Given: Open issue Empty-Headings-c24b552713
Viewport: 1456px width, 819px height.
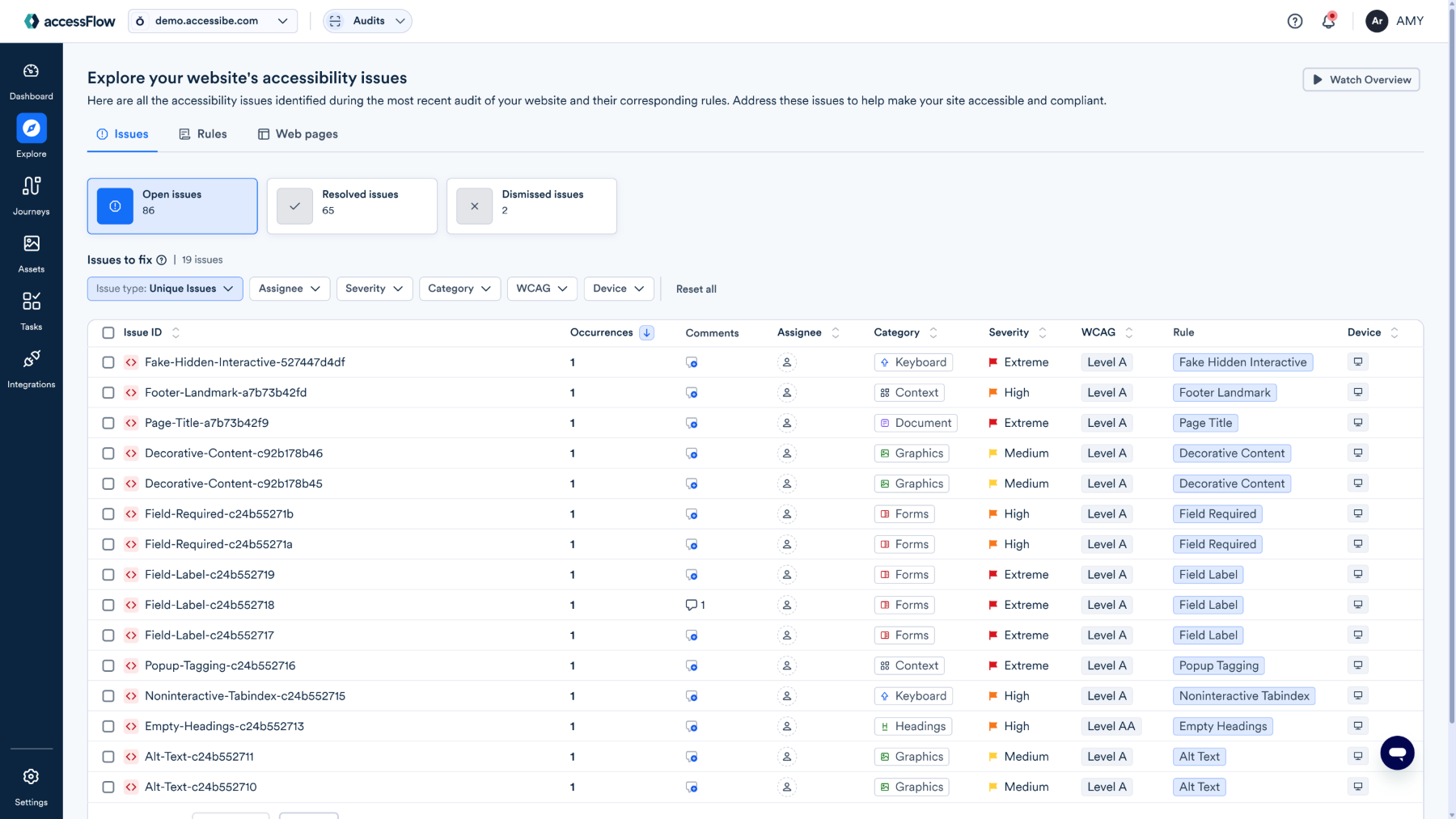Looking at the screenshot, I should (x=224, y=726).
